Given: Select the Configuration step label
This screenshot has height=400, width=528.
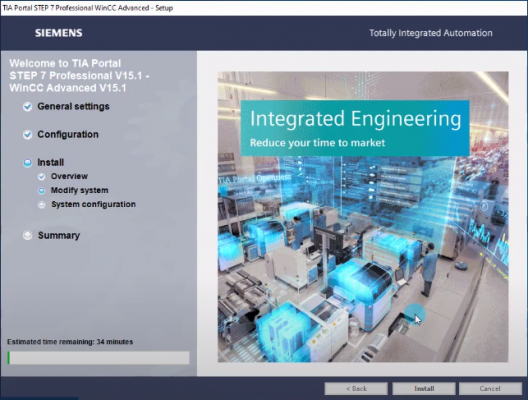Looking at the screenshot, I should [68, 134].
